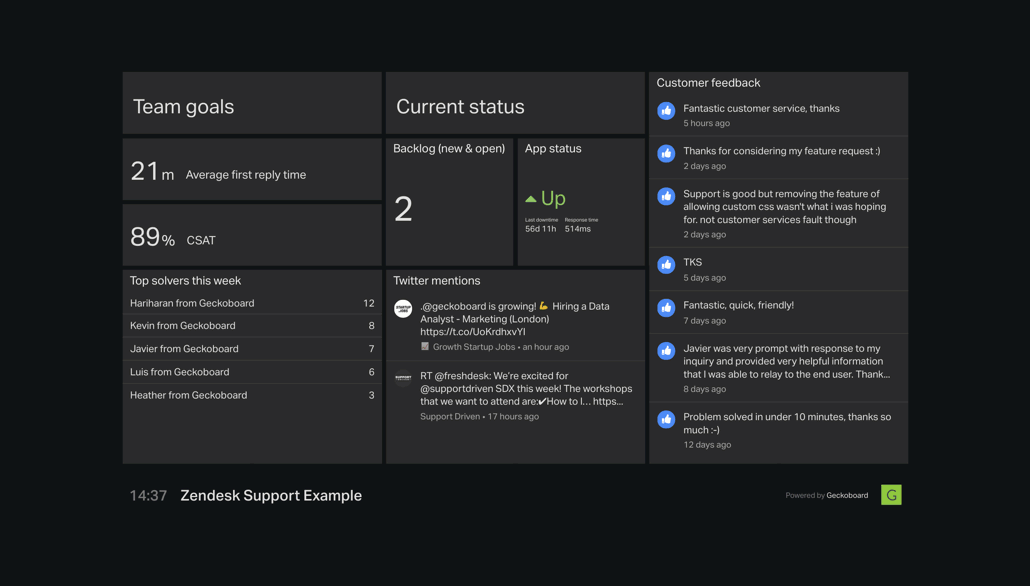Click the green up arrow in App status

(x=531, y=198)
